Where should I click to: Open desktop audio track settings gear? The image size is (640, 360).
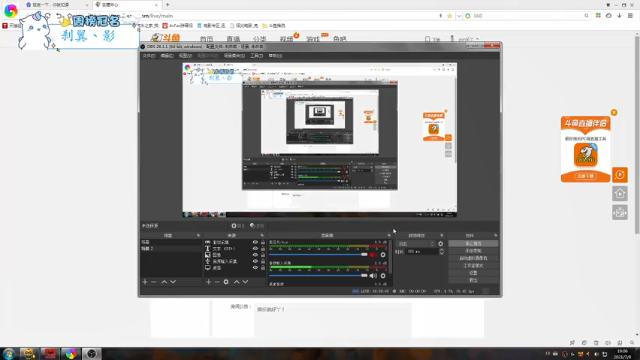coord(383,255)
